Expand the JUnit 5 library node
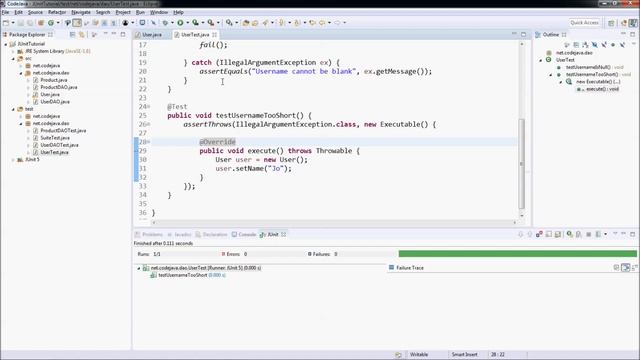 click(13, 160)
